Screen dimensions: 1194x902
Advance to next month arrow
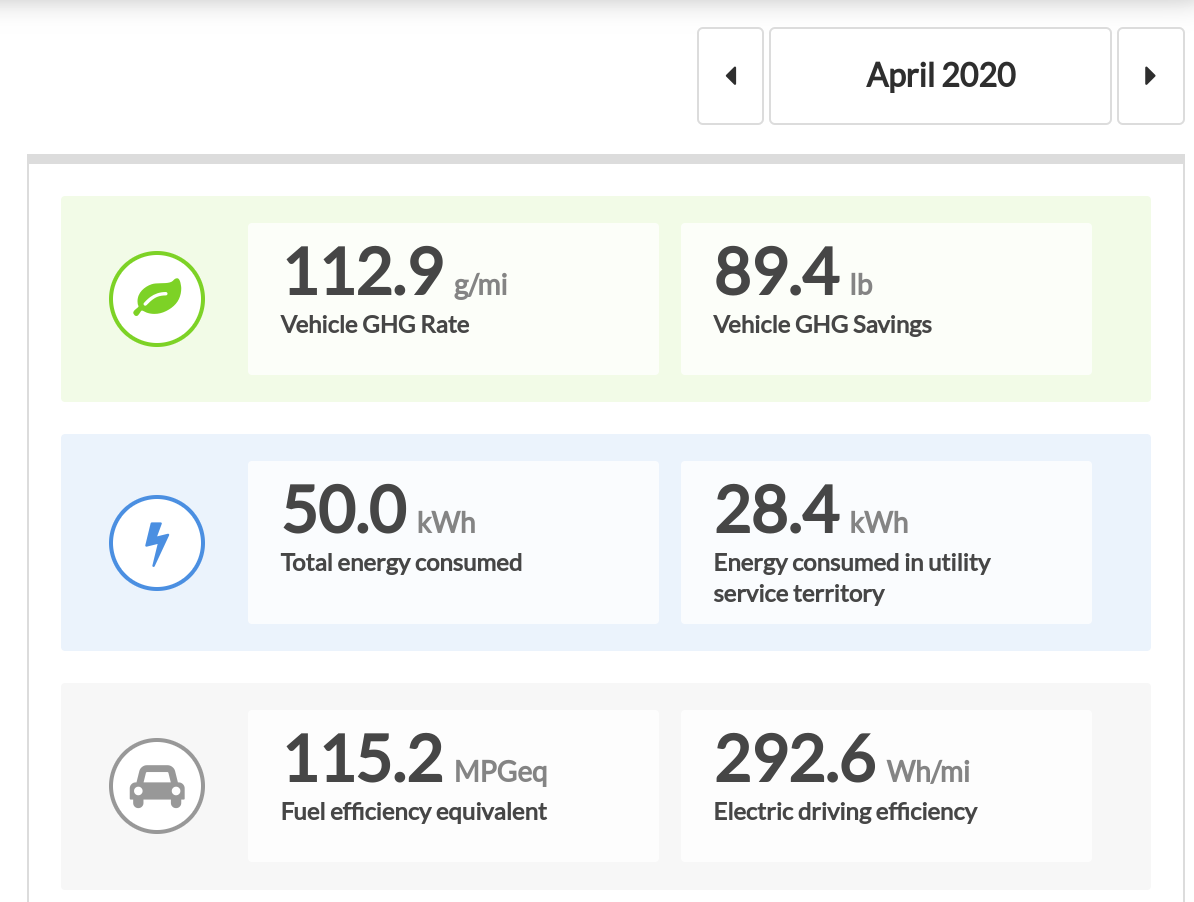1150,76
